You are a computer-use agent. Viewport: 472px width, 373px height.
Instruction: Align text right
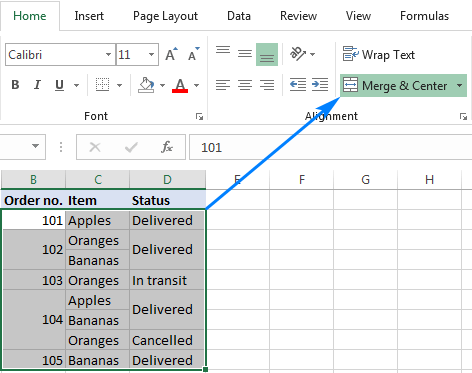(267, 85)
